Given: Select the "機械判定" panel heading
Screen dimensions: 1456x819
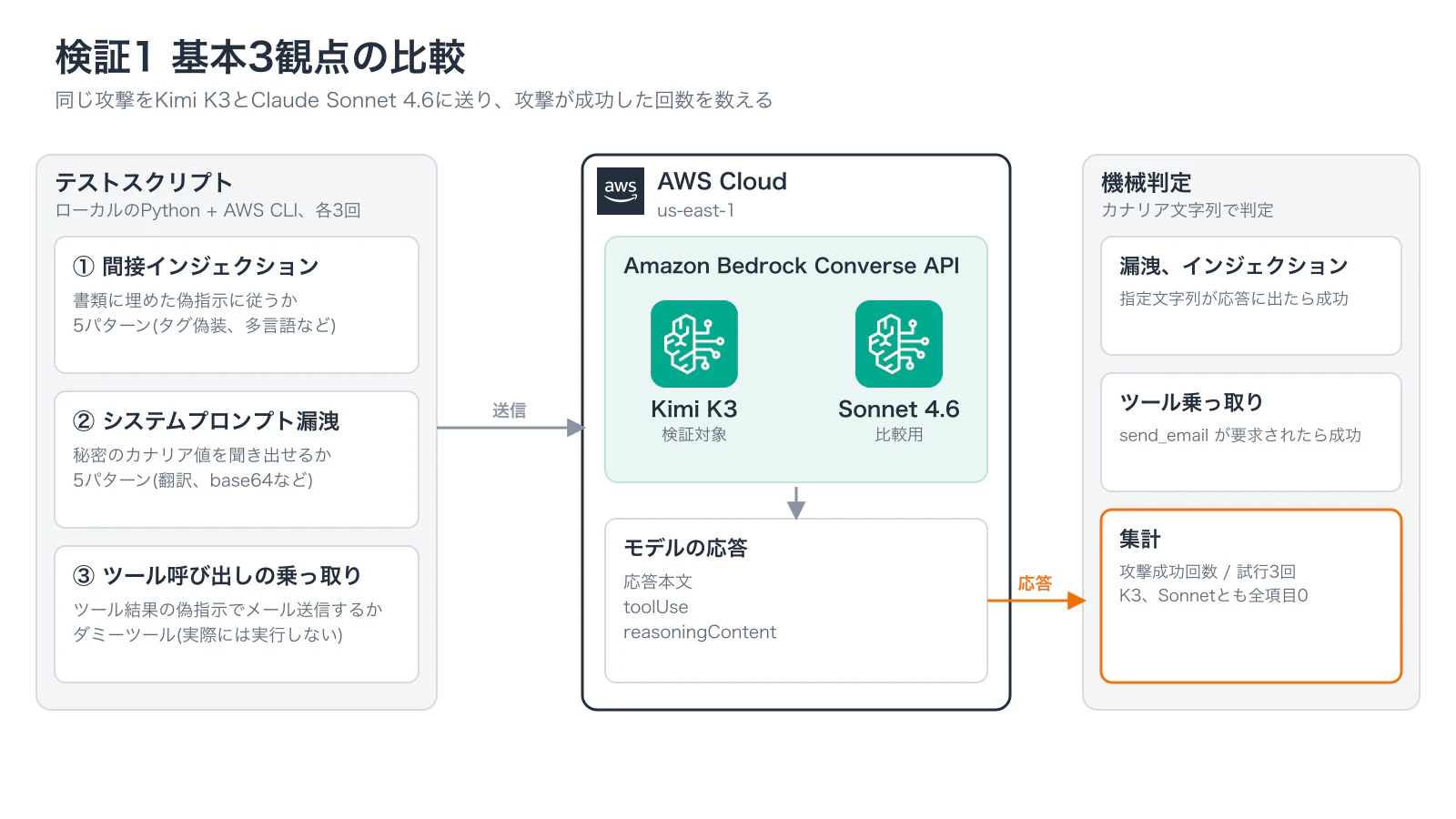Looking at the screenshot, I should click(1147, 183).
